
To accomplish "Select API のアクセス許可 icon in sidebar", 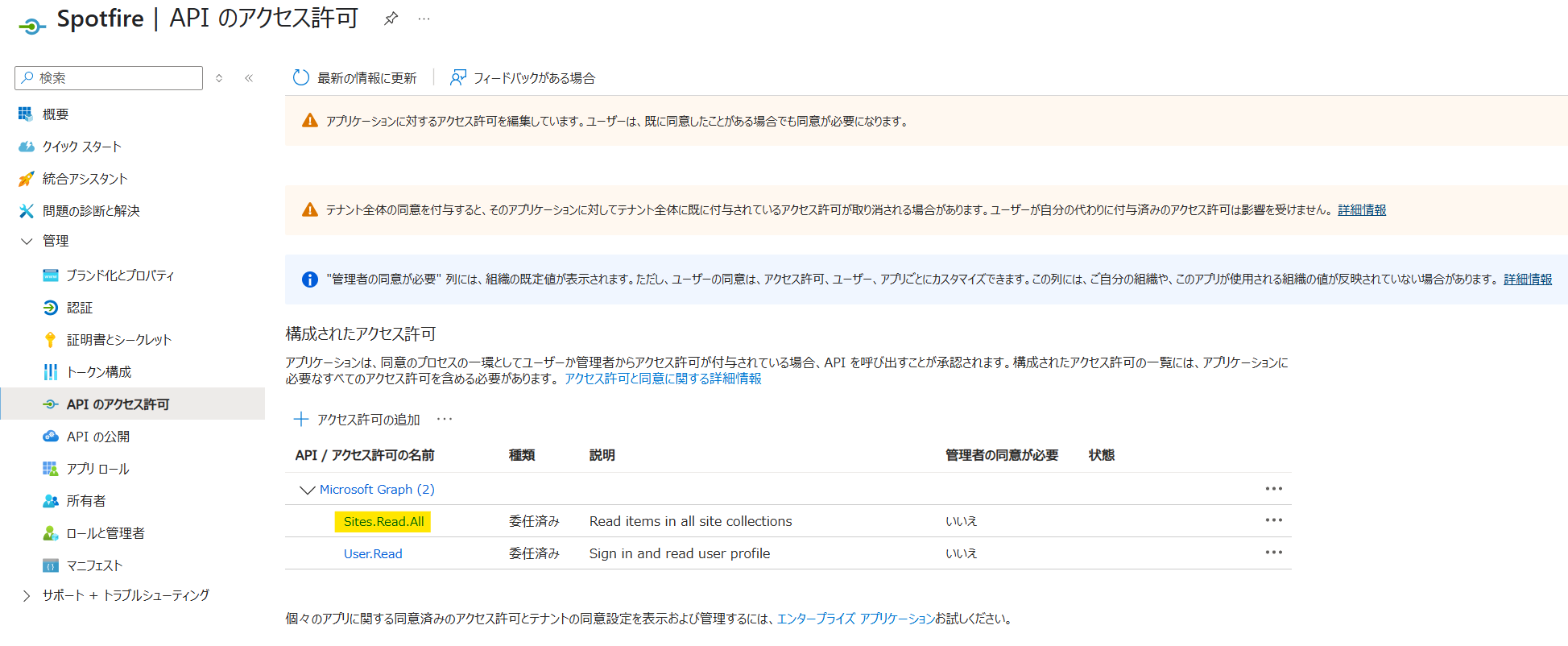I will (51, 404).
